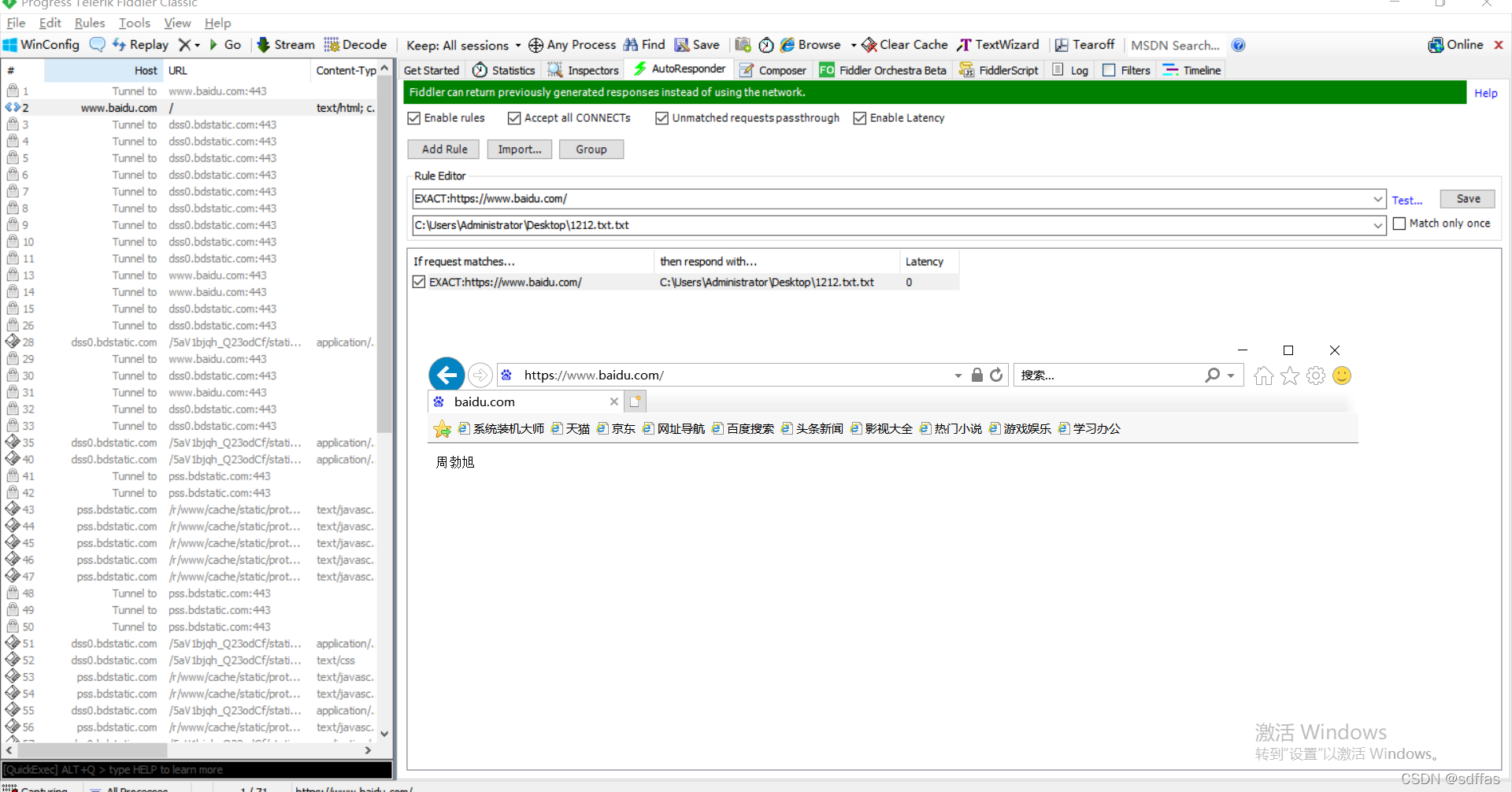The width and height of the screenshot is (1512, 792).
Task: Click the Remove sessions X icon
Action: (x=184, y=45)
